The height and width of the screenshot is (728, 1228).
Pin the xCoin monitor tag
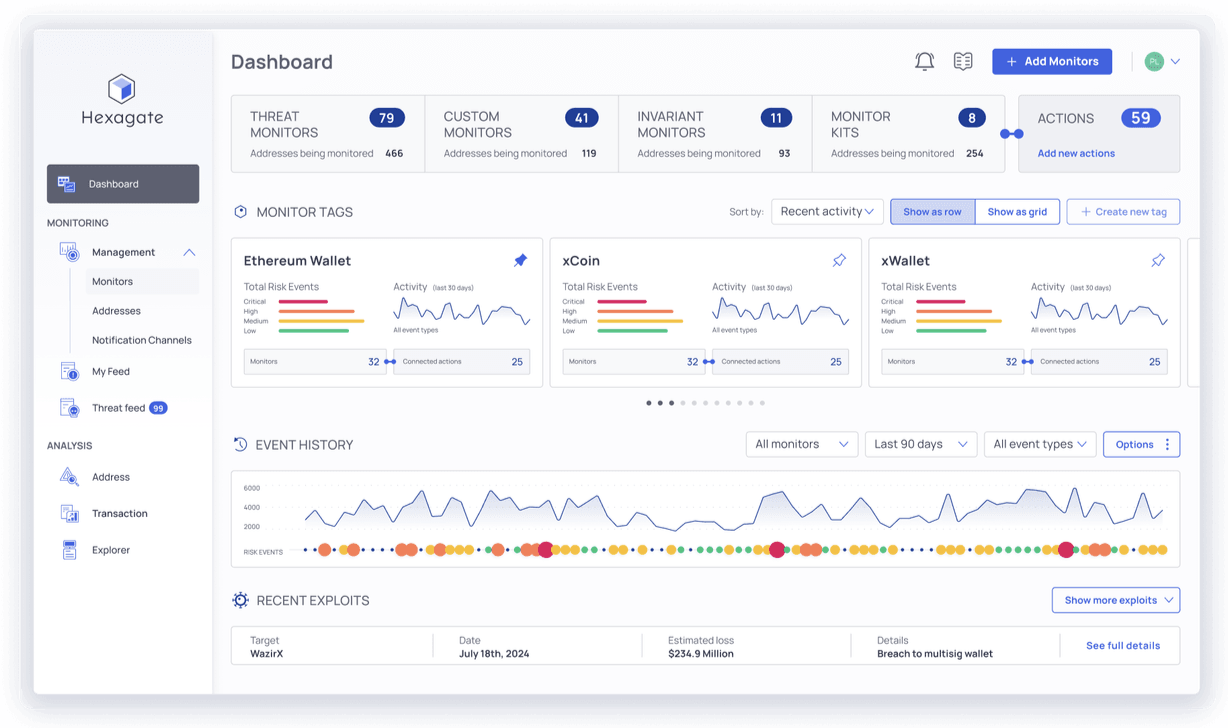click(x=839, y=260)
